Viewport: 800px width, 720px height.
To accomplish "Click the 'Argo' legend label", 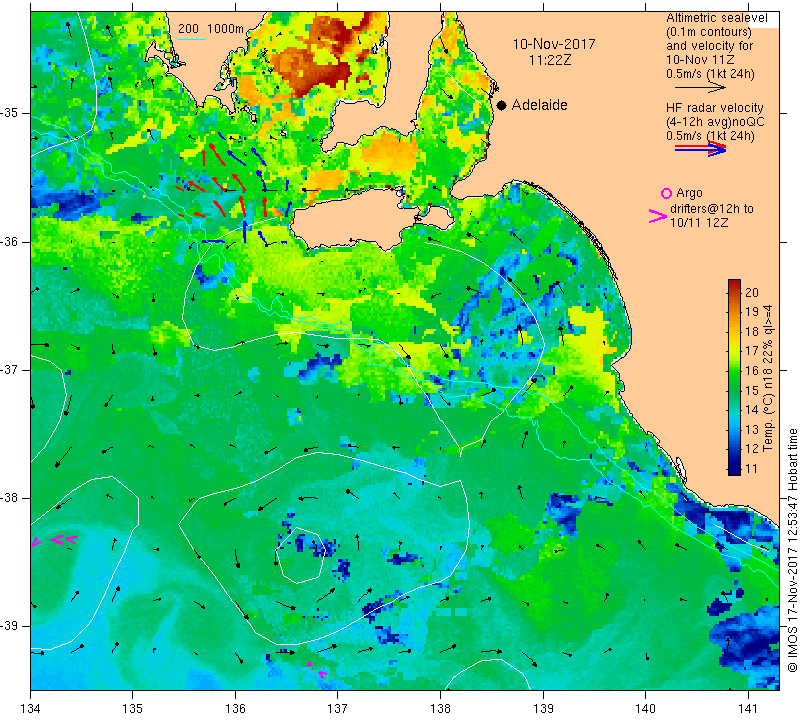I will [x=689, y=193].
